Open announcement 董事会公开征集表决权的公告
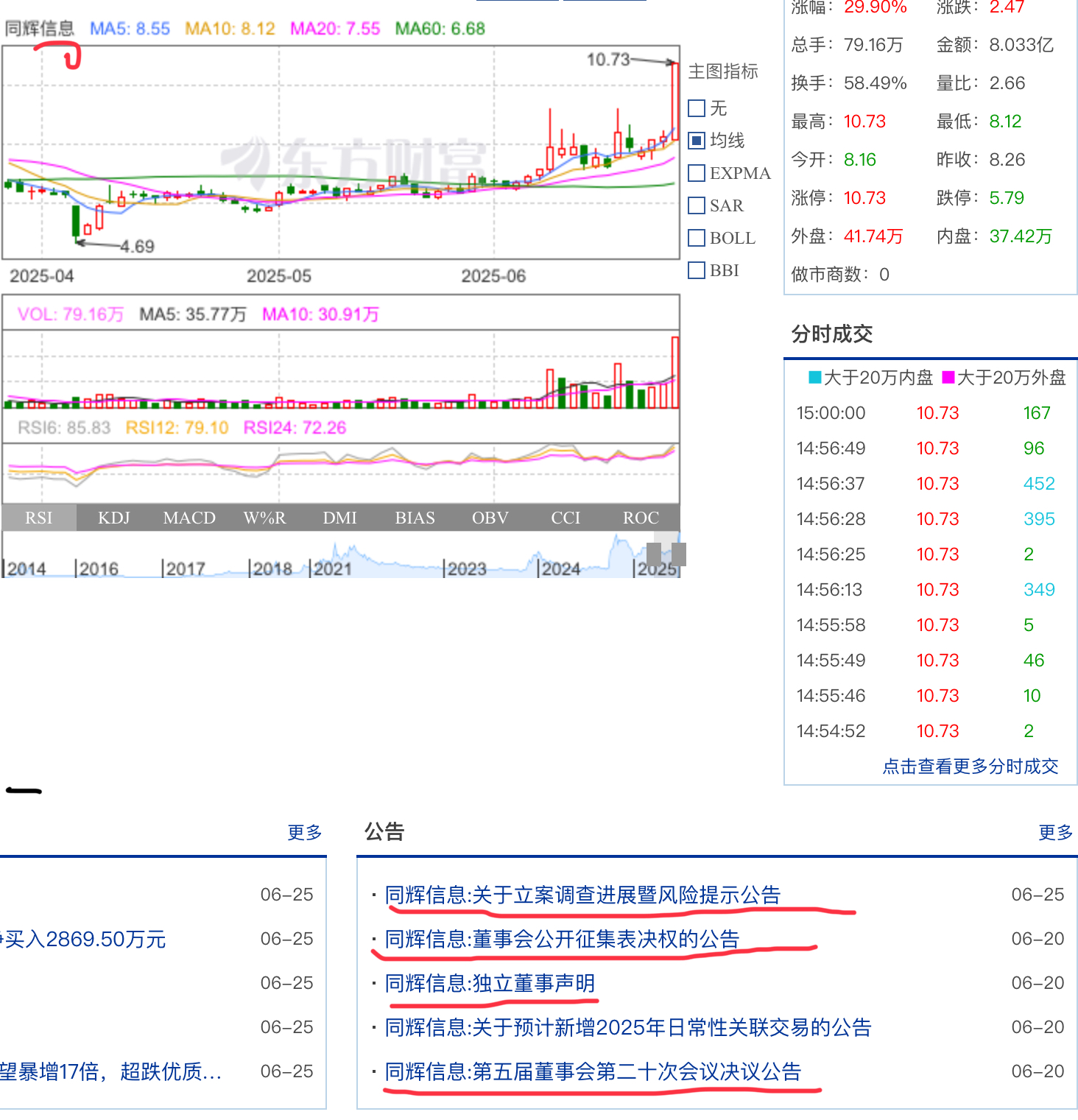The width and height of the screenshot is (1078, 1120). (562, 939)
